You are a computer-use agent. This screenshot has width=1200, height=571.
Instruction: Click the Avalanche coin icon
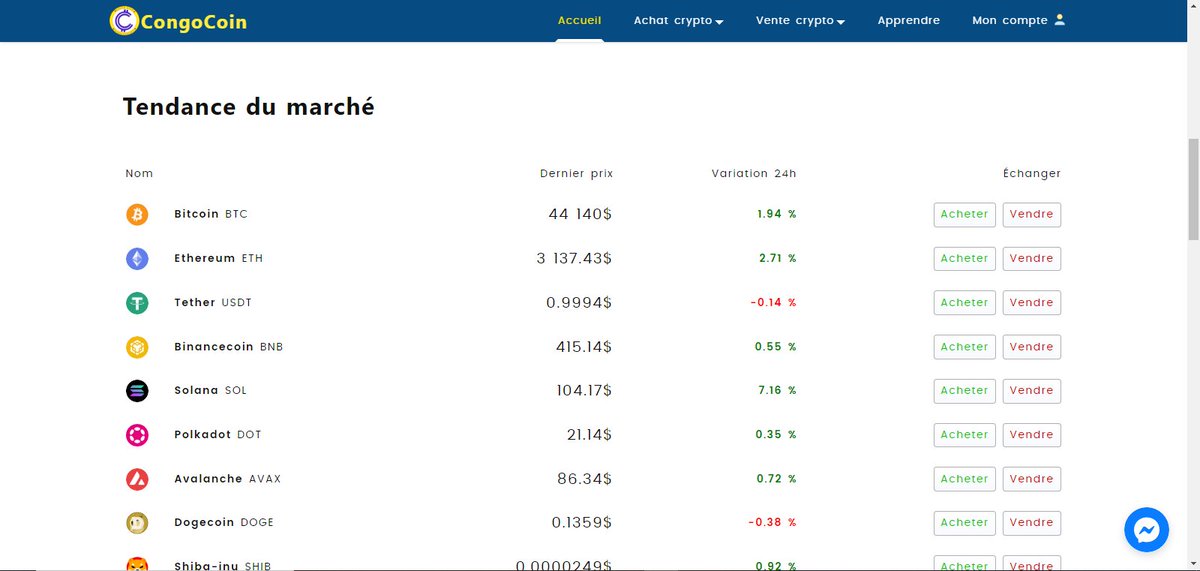click(x=137, y=479)
